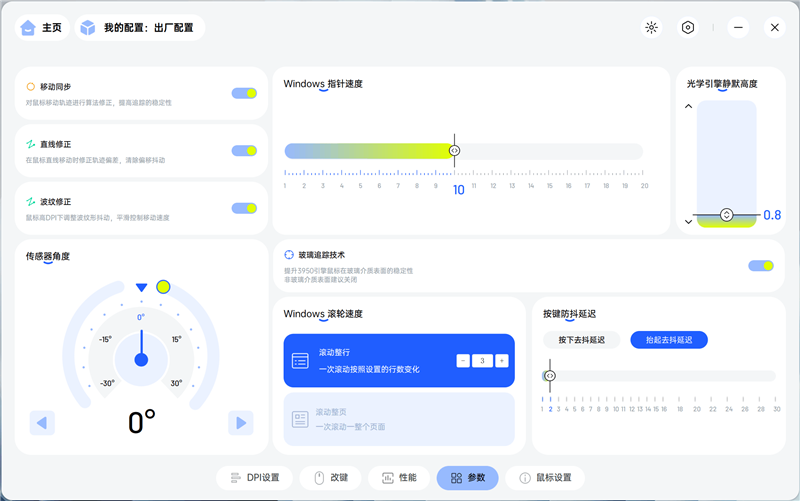
Task: Click down chevron of lift-off height
Action: 688,221
